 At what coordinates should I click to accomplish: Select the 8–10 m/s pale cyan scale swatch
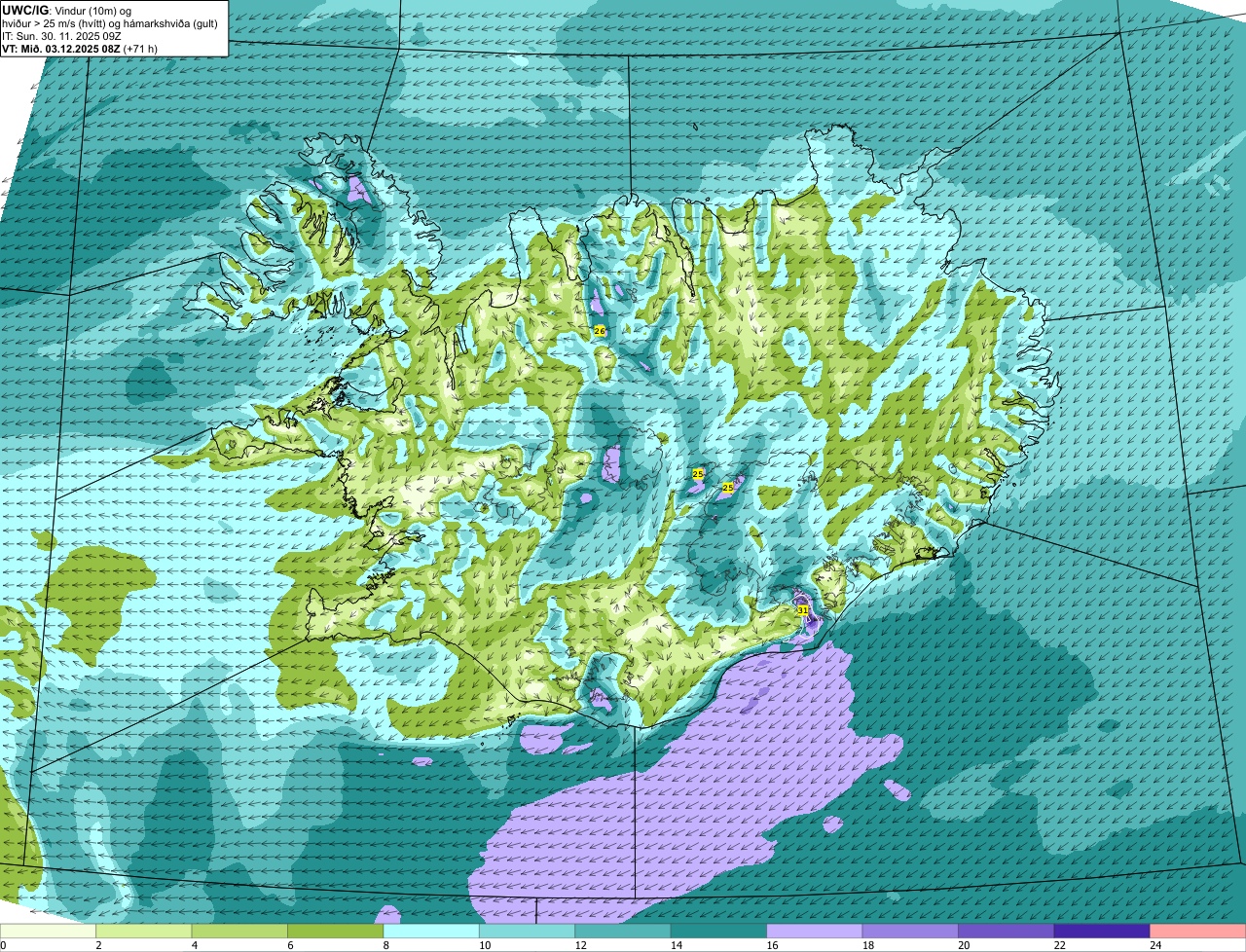click(x=431, y=931)
